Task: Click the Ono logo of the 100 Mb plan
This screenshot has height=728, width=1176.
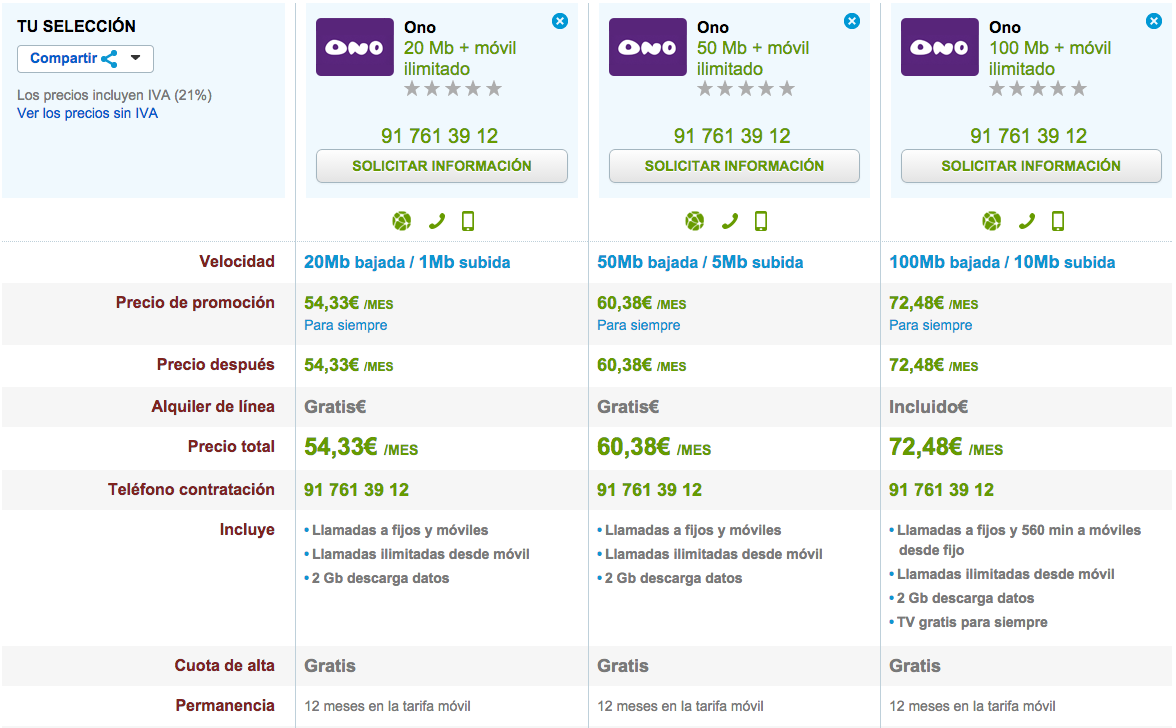Action: tap(940, 47)
